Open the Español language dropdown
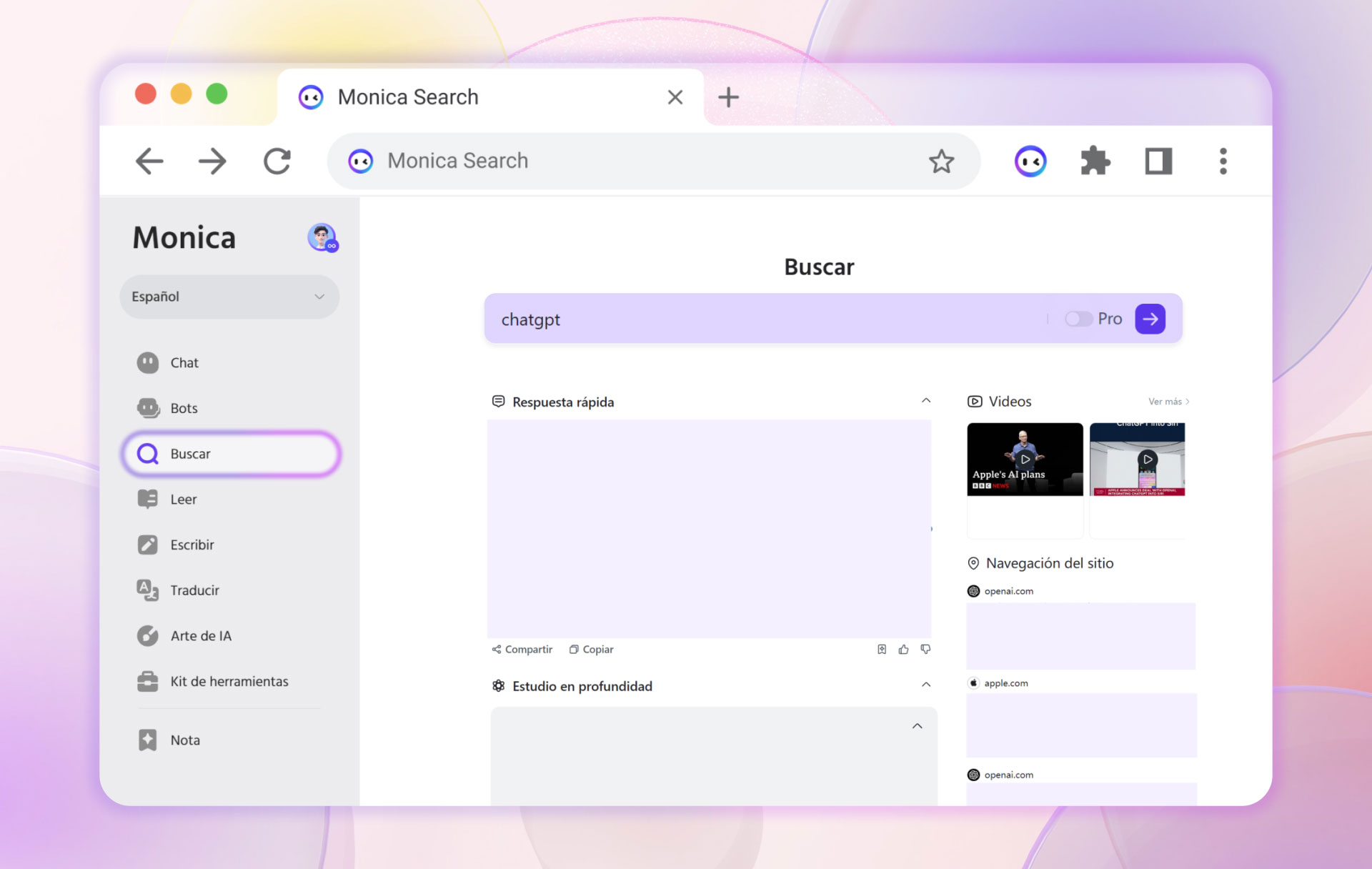Viewport: 1372px width, 869px height. coord(229,297)
